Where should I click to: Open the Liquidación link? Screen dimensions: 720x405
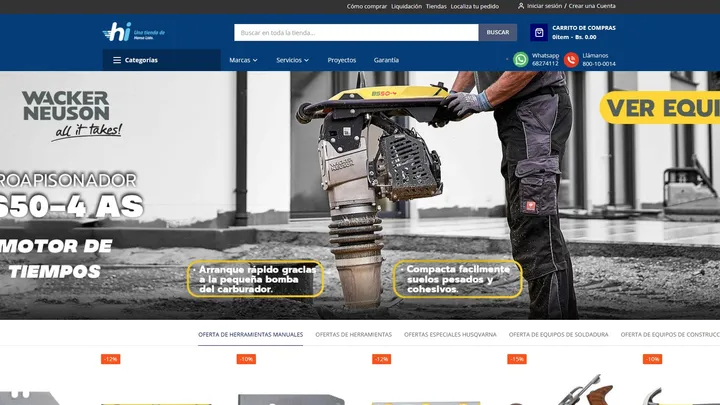click(x=406, y=6)
